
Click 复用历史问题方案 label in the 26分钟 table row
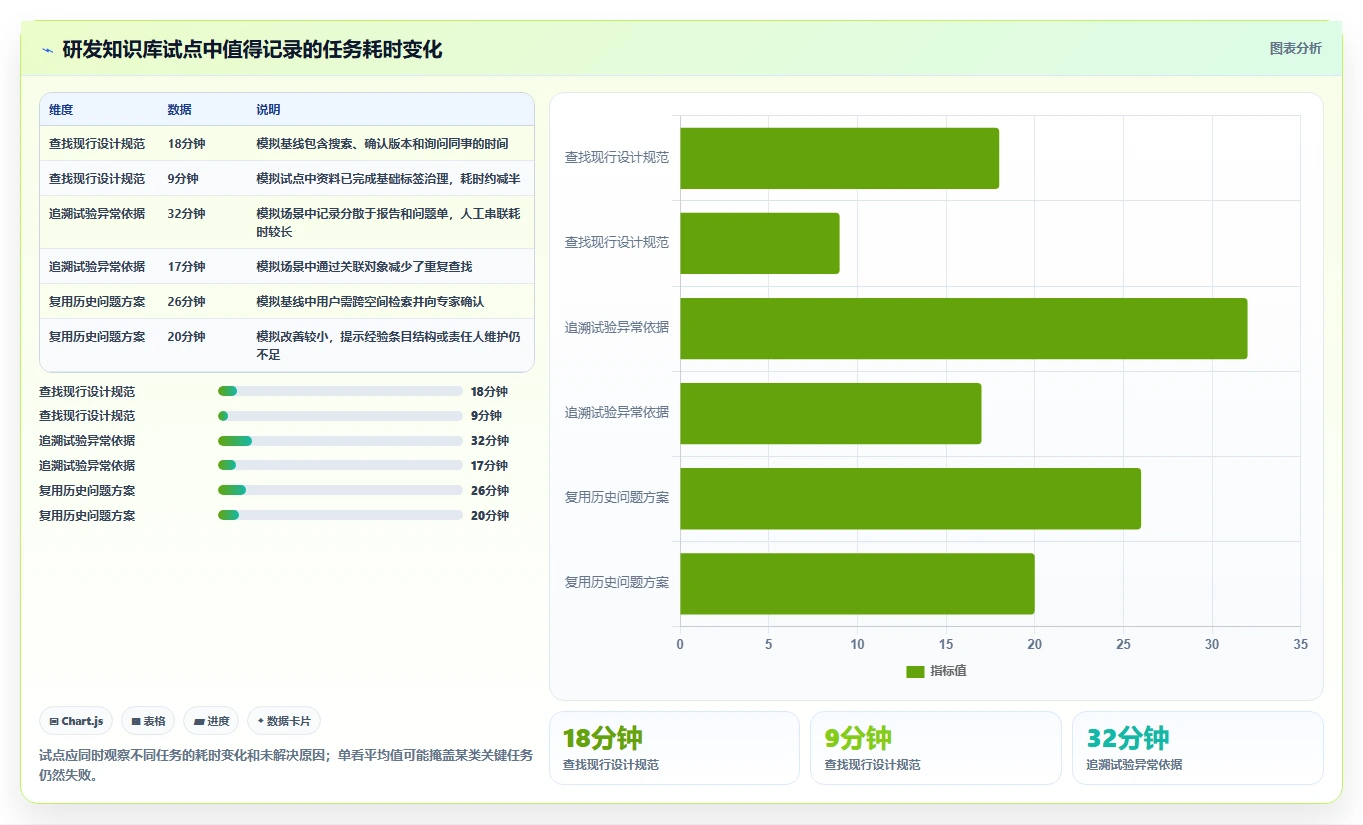(97, 302)
